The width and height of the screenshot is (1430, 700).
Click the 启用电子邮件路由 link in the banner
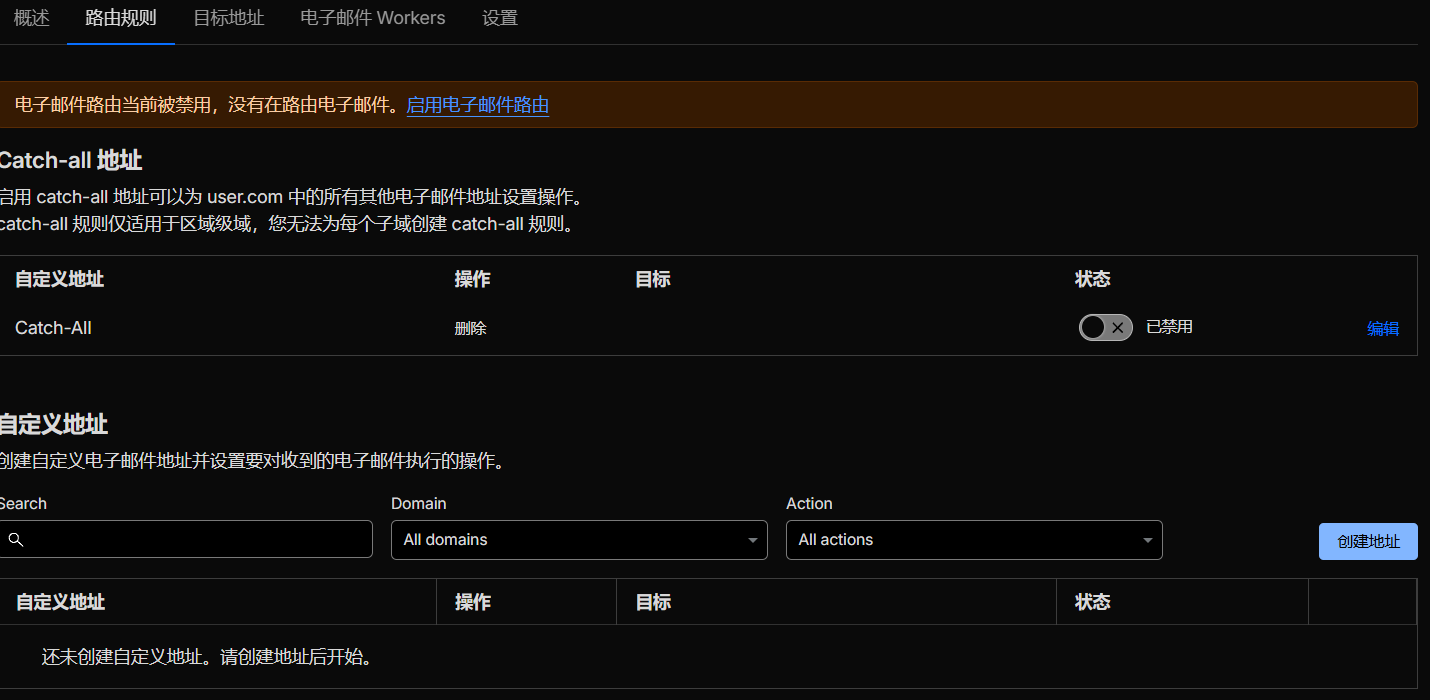(477, 105)
